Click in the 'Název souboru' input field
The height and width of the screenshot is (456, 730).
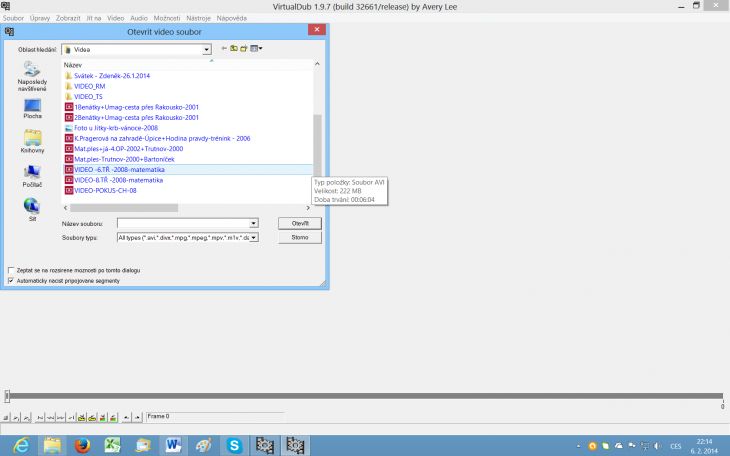coord(183,224)
